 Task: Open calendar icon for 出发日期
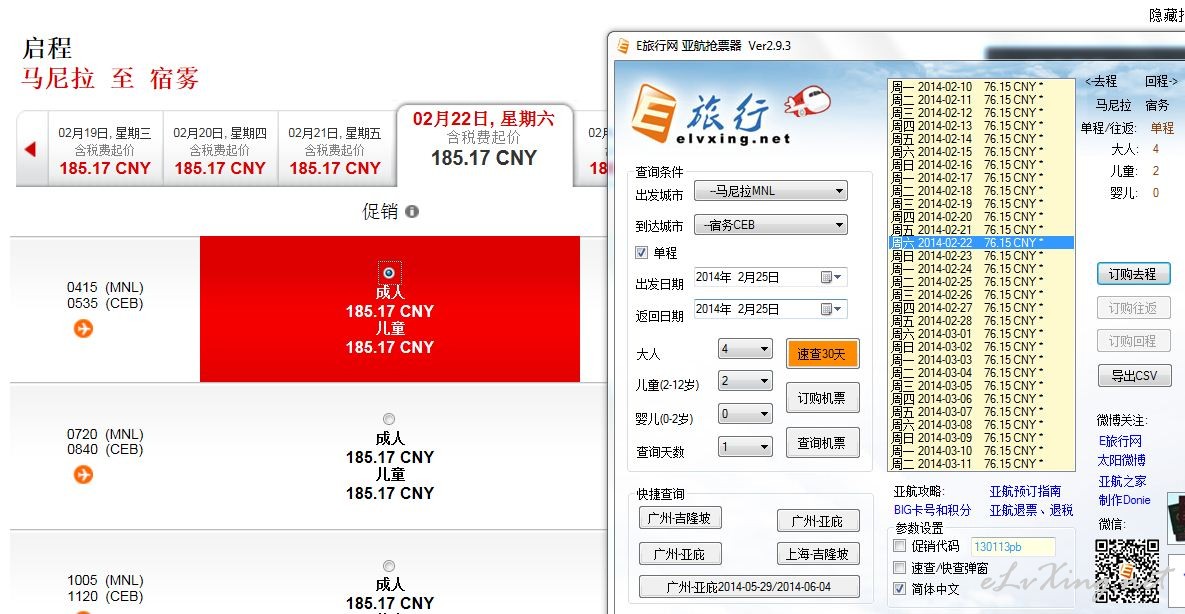[831, 277]
